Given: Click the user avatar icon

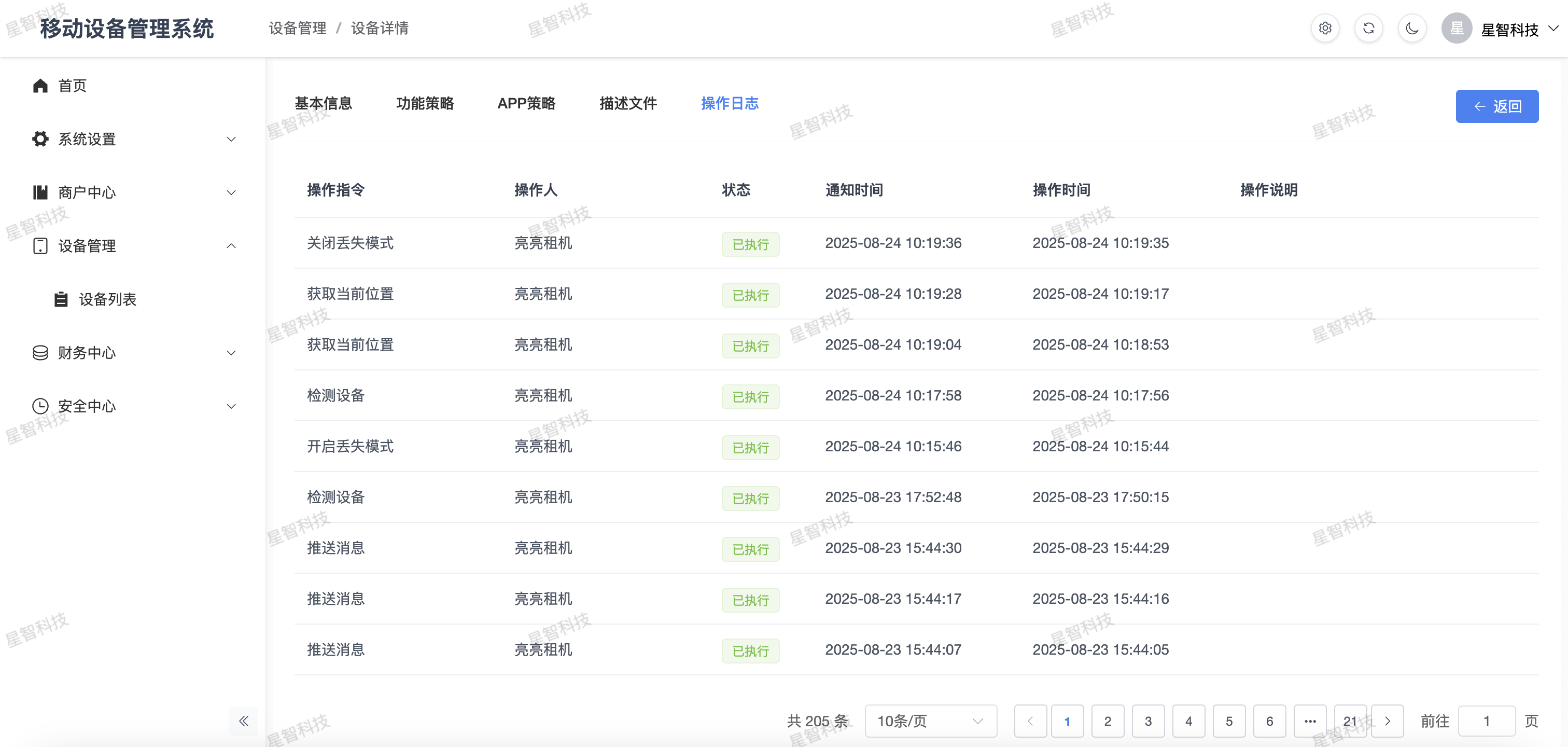Looking at the screenshot, I should pyautogui.click(x=1457, y=29).
